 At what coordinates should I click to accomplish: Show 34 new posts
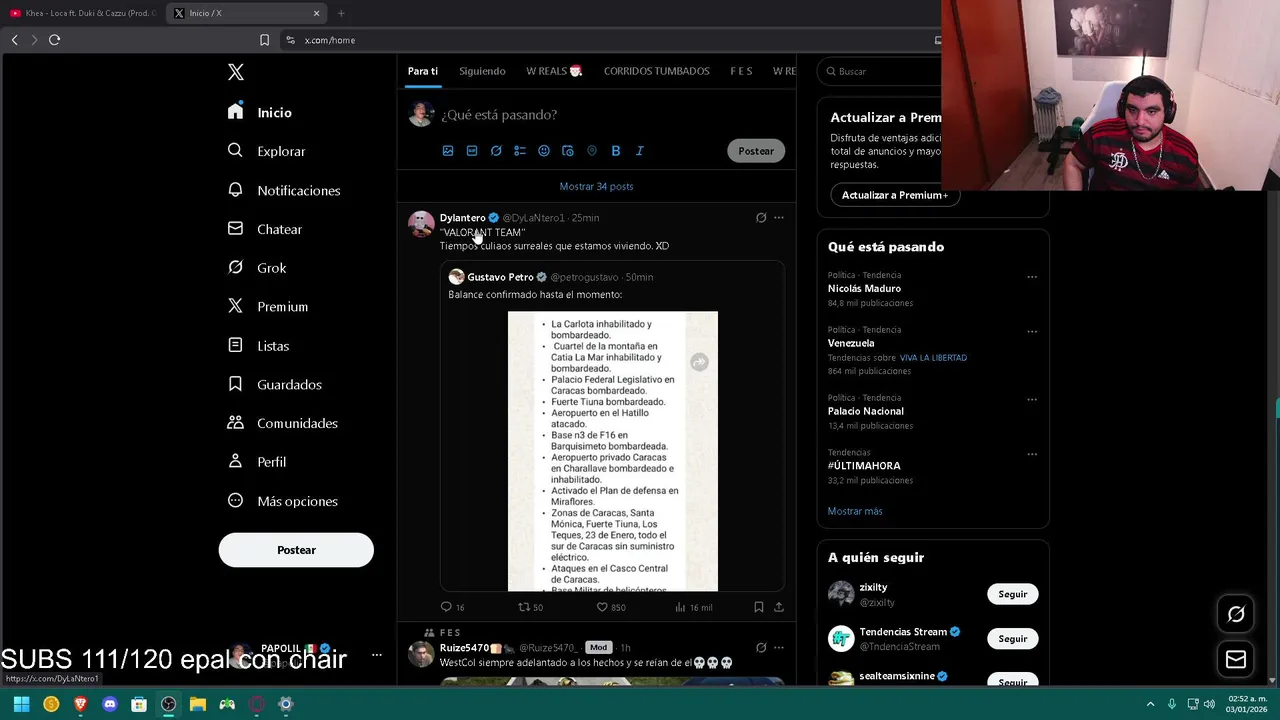tap(596, 186)
